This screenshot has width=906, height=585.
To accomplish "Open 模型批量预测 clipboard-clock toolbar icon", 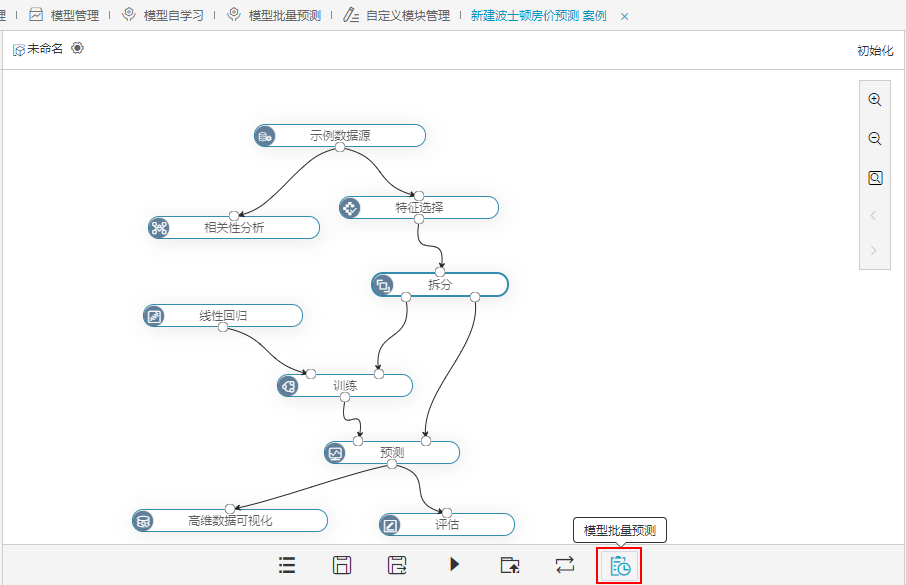I will pos(619,565).
